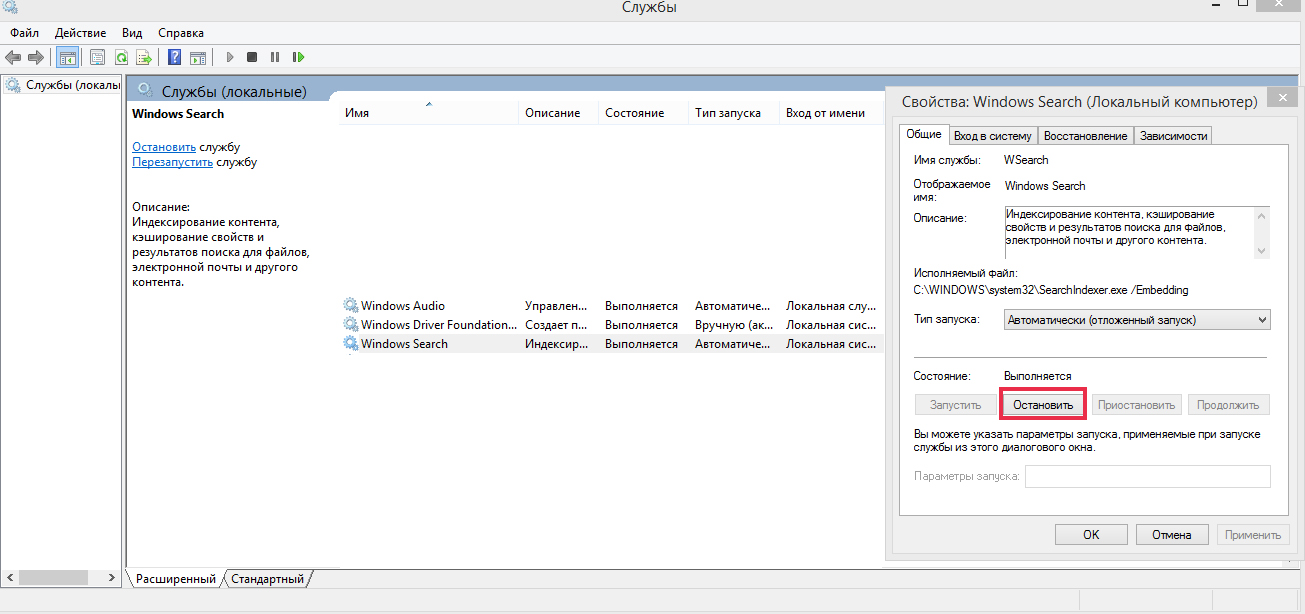Image resolution: width=1305 pixels, height=614 pixels.
Task: Toggle the action pane toolbar icon
Action: click(x=198, y=58)
